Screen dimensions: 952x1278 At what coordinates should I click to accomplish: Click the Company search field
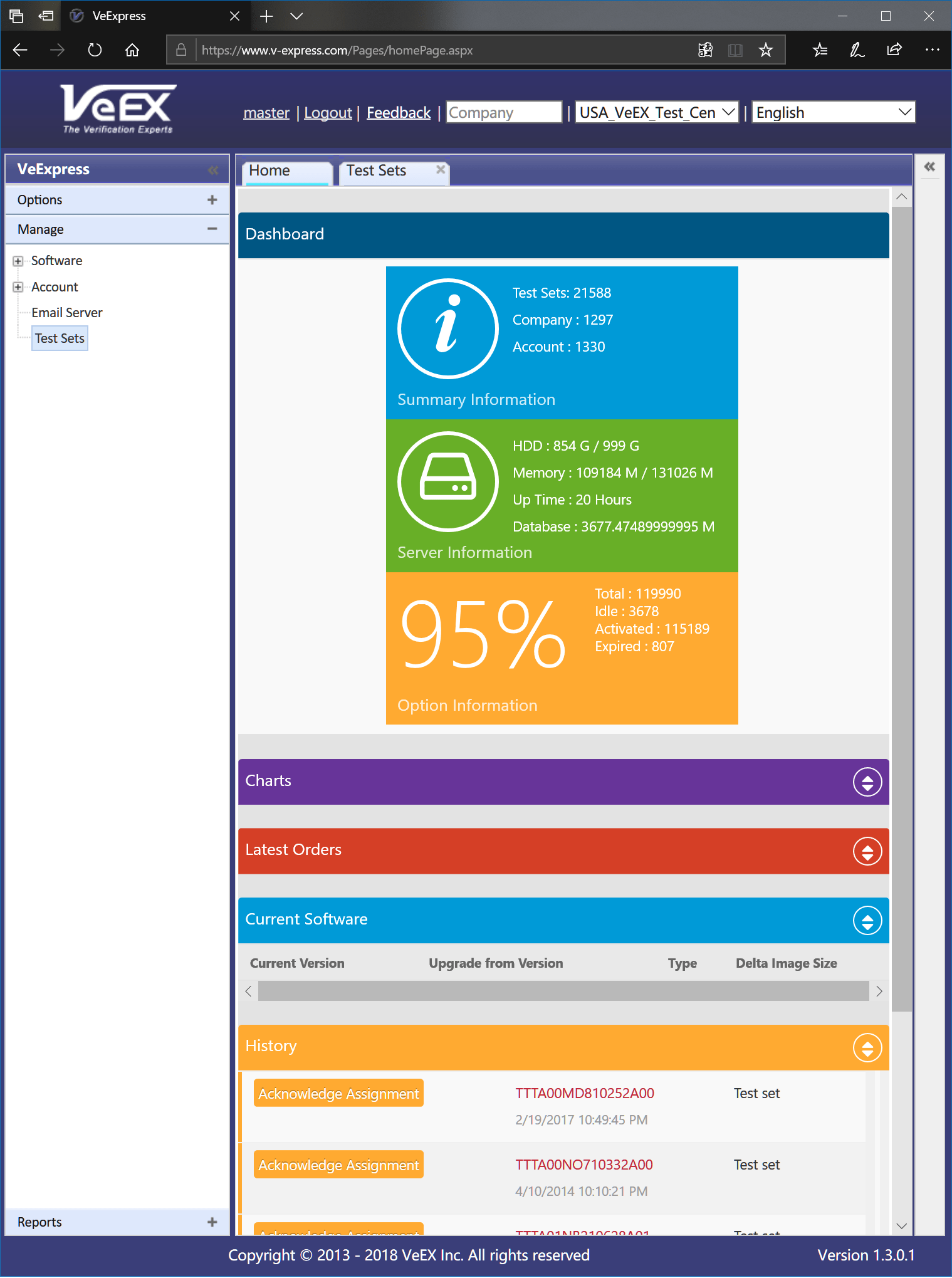point(503,112)
